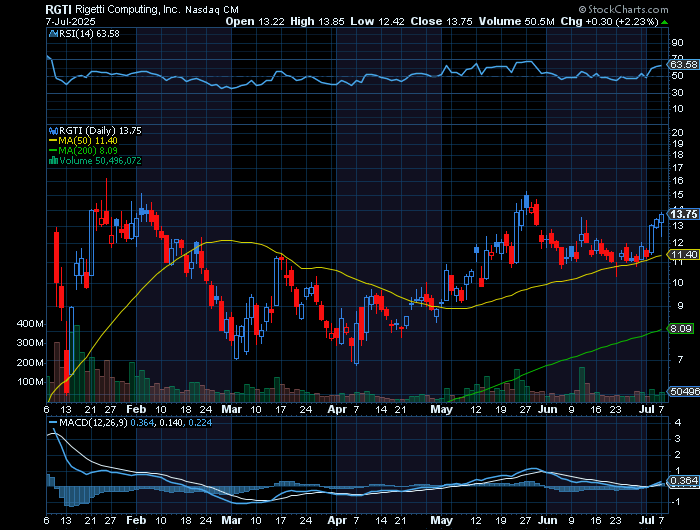This screenshot has width=700, height=530.
Task: Click the yellow 11.40 MA tag on right axis
Action: click(x=683, y=255)
